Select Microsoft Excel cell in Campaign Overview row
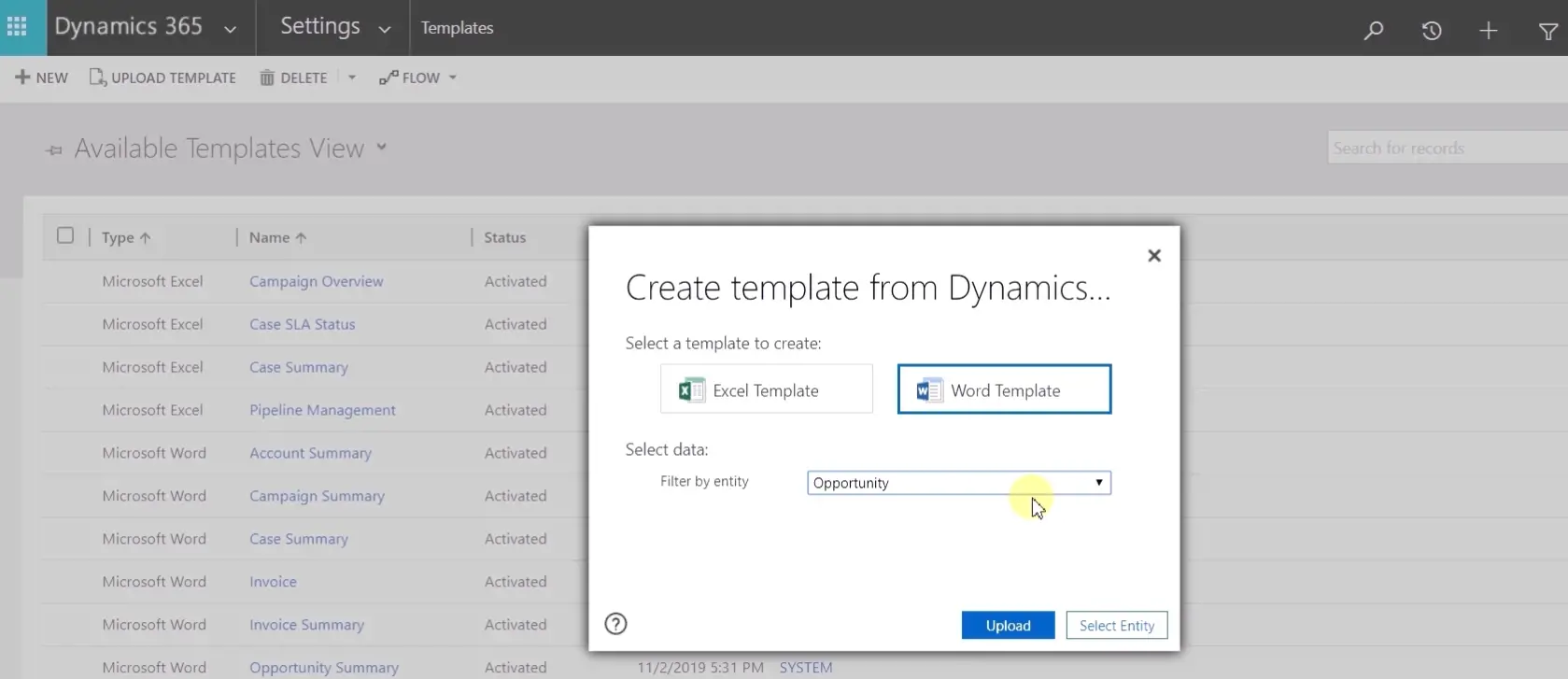 tap(152, 281)
